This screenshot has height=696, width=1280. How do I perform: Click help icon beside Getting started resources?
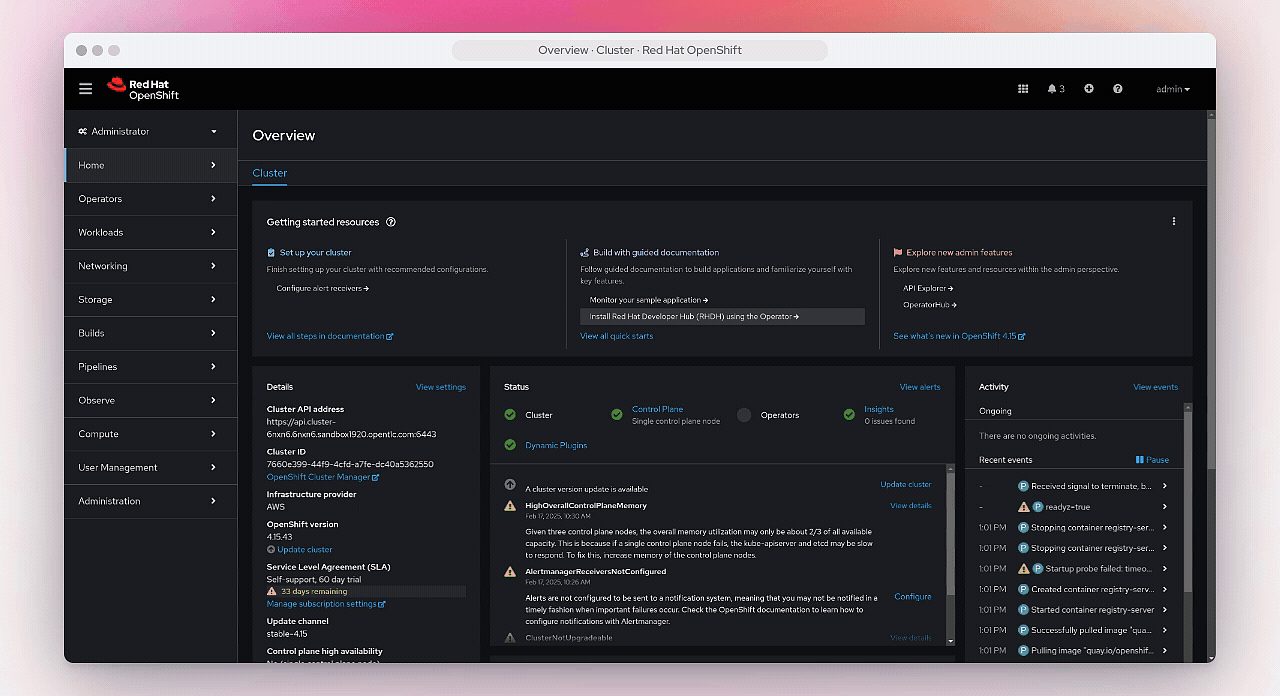click(391, 222)
